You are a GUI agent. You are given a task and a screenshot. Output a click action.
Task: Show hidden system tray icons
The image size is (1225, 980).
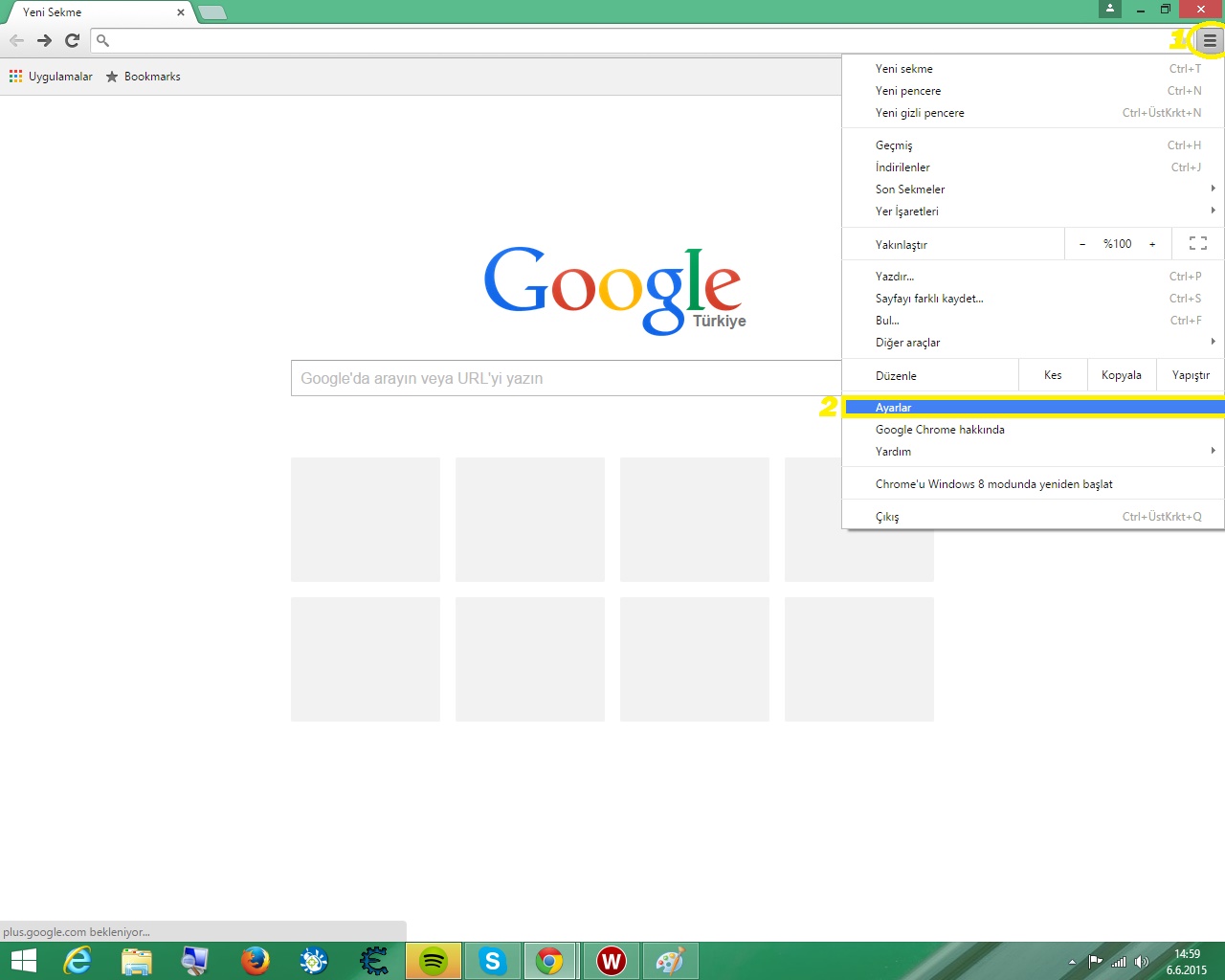(x=1072, y=962)
